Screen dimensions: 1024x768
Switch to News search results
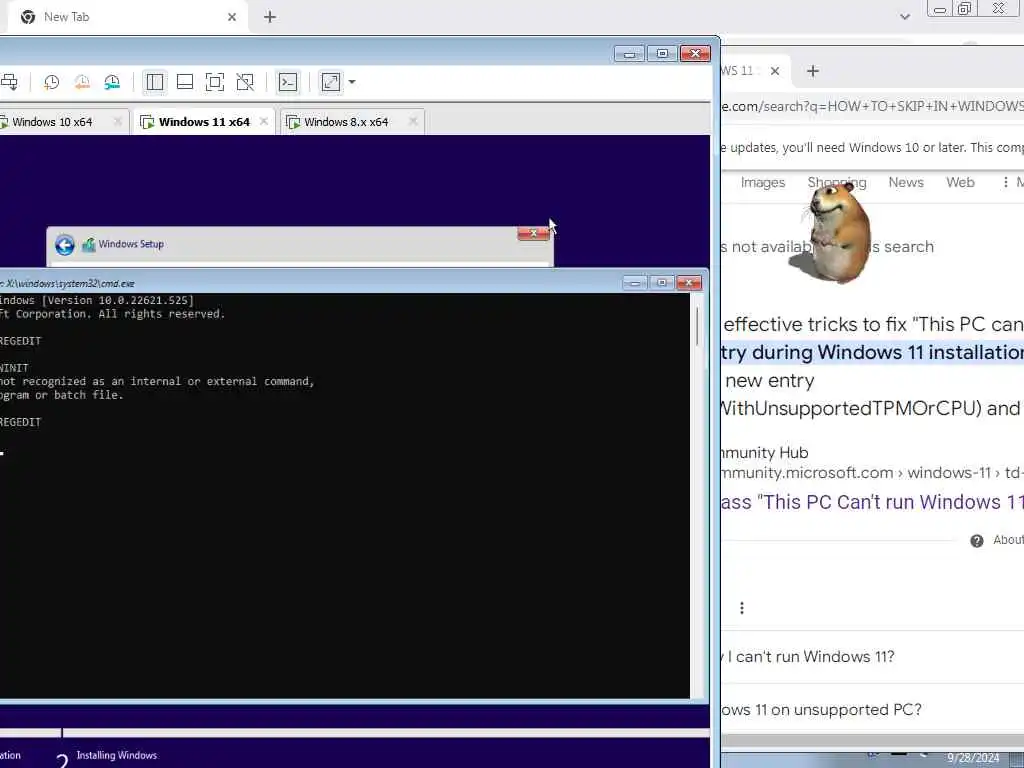[x=906, y=183]
